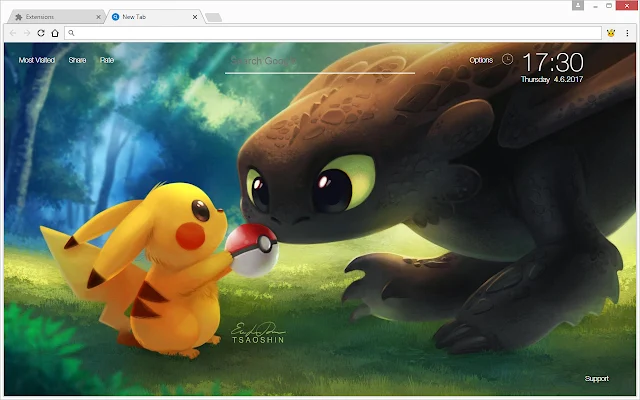Click the magnifier icon in address bar
This screenshot has height=400, width=640.
[x=71, y=33]
